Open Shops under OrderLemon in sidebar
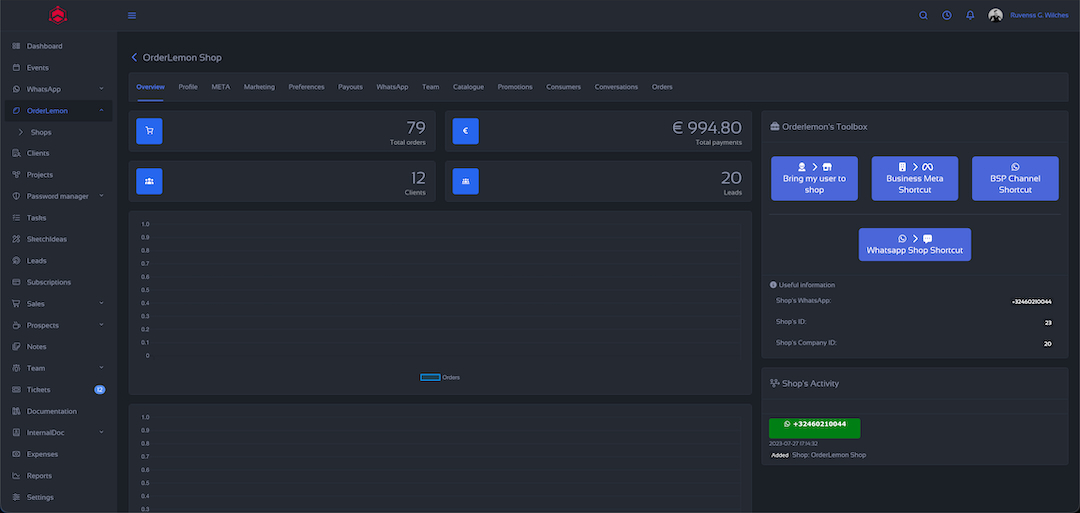This screenshot has width=1080, height=513. point(41,132)
